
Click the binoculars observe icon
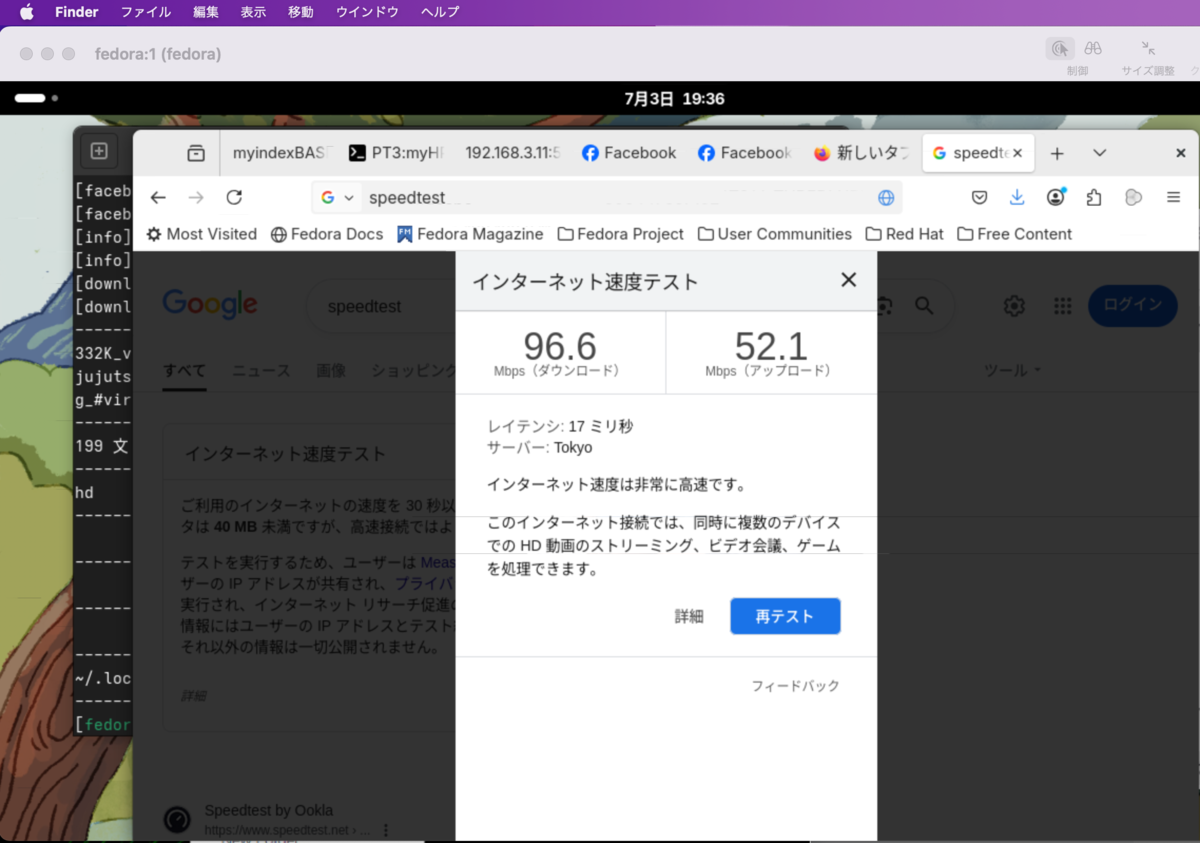pos(1093,48)
